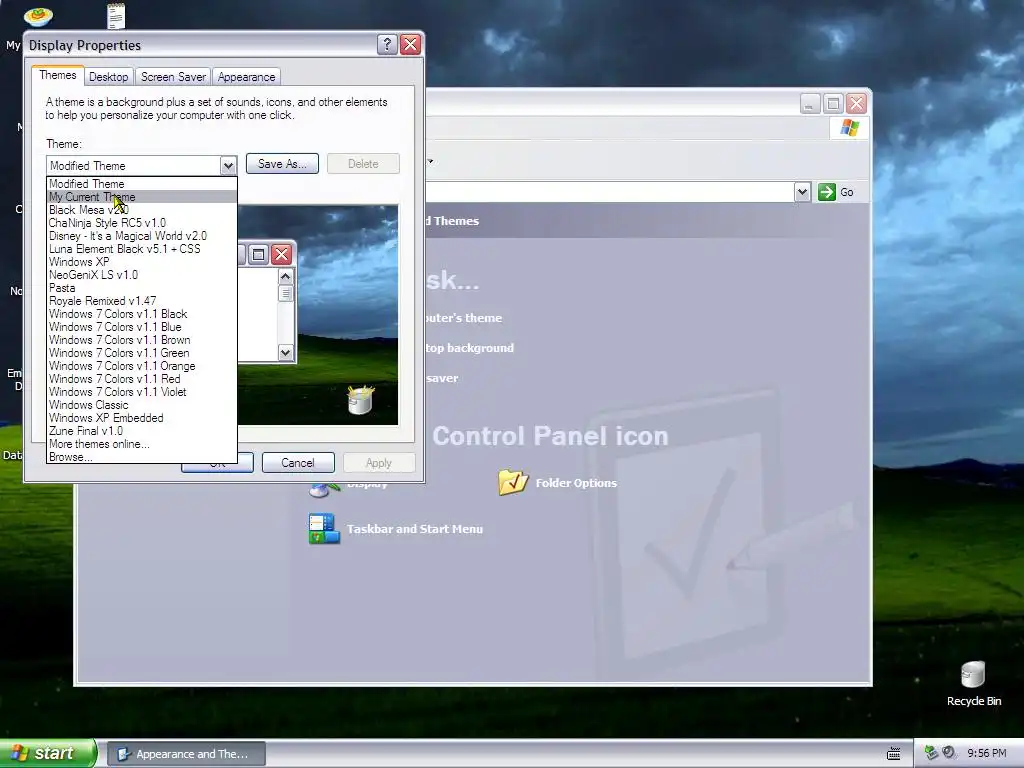Open the Screen Saver tab
The width and height of the screenshot is (1024, 768).
point(173,77)
